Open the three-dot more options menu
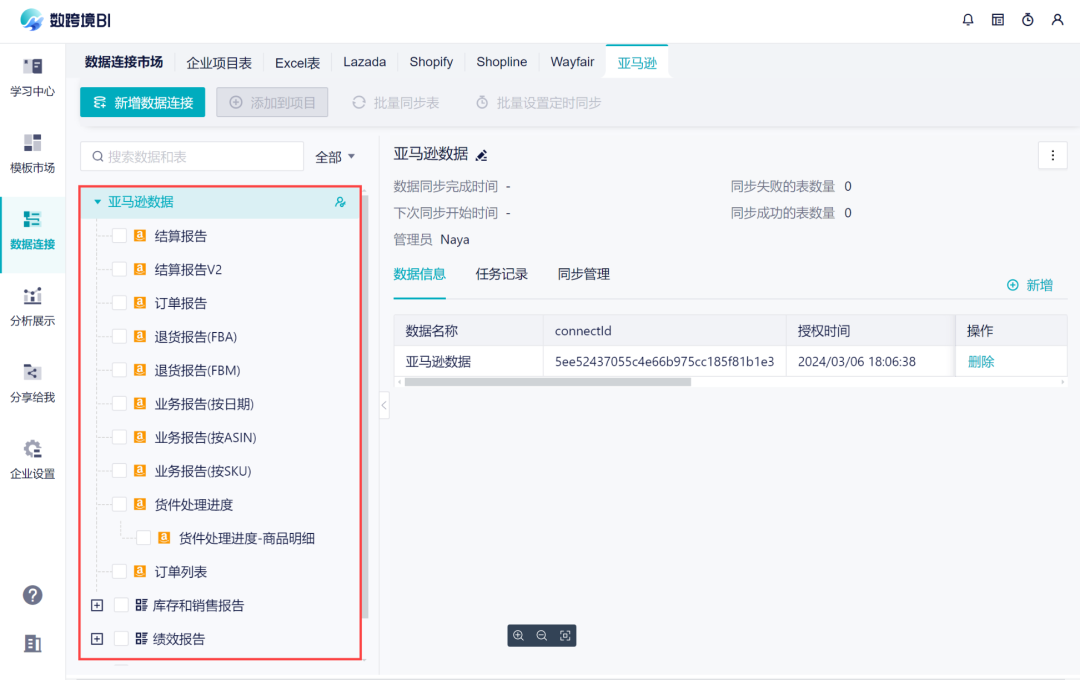1080x680 pixels. point(1052,156)
